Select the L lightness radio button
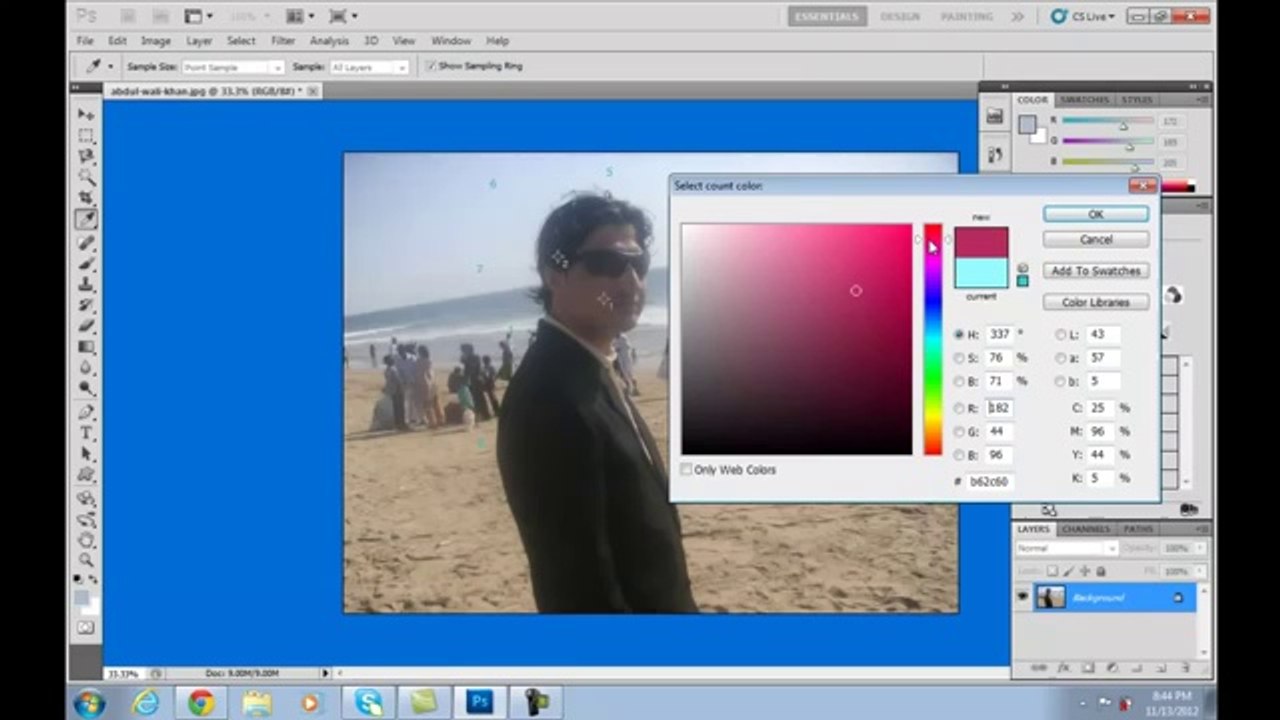Viewport: 1280px width, 720px height. point(1061,334)
